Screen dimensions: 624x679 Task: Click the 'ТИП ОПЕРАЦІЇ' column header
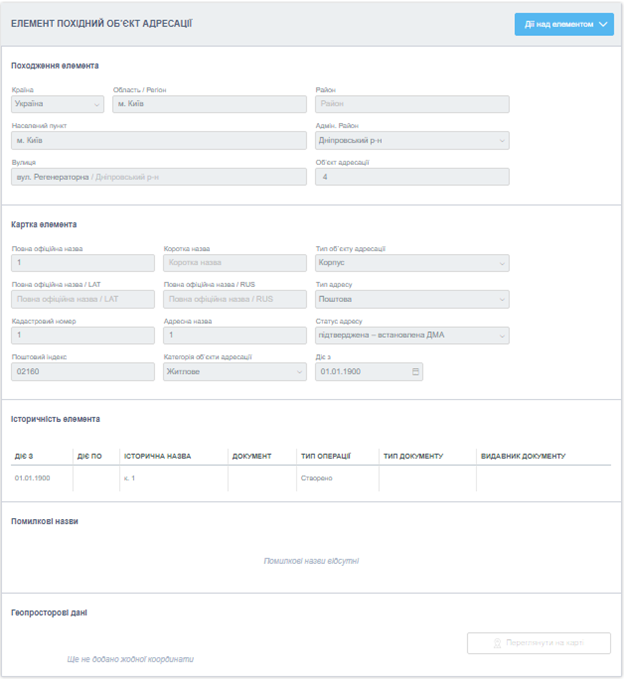pyautogui.click(x=325, y=456)
